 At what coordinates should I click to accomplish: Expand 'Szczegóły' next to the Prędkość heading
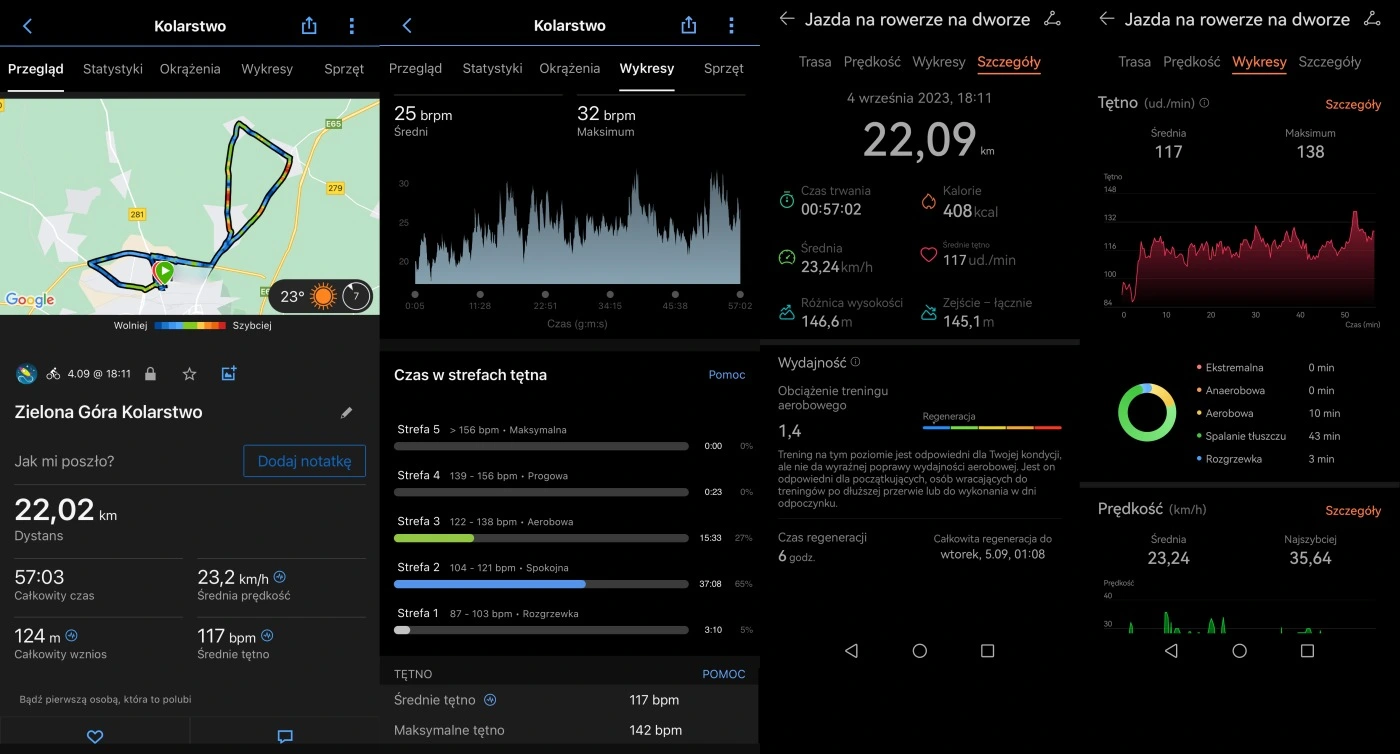(x=1353, y=510)
